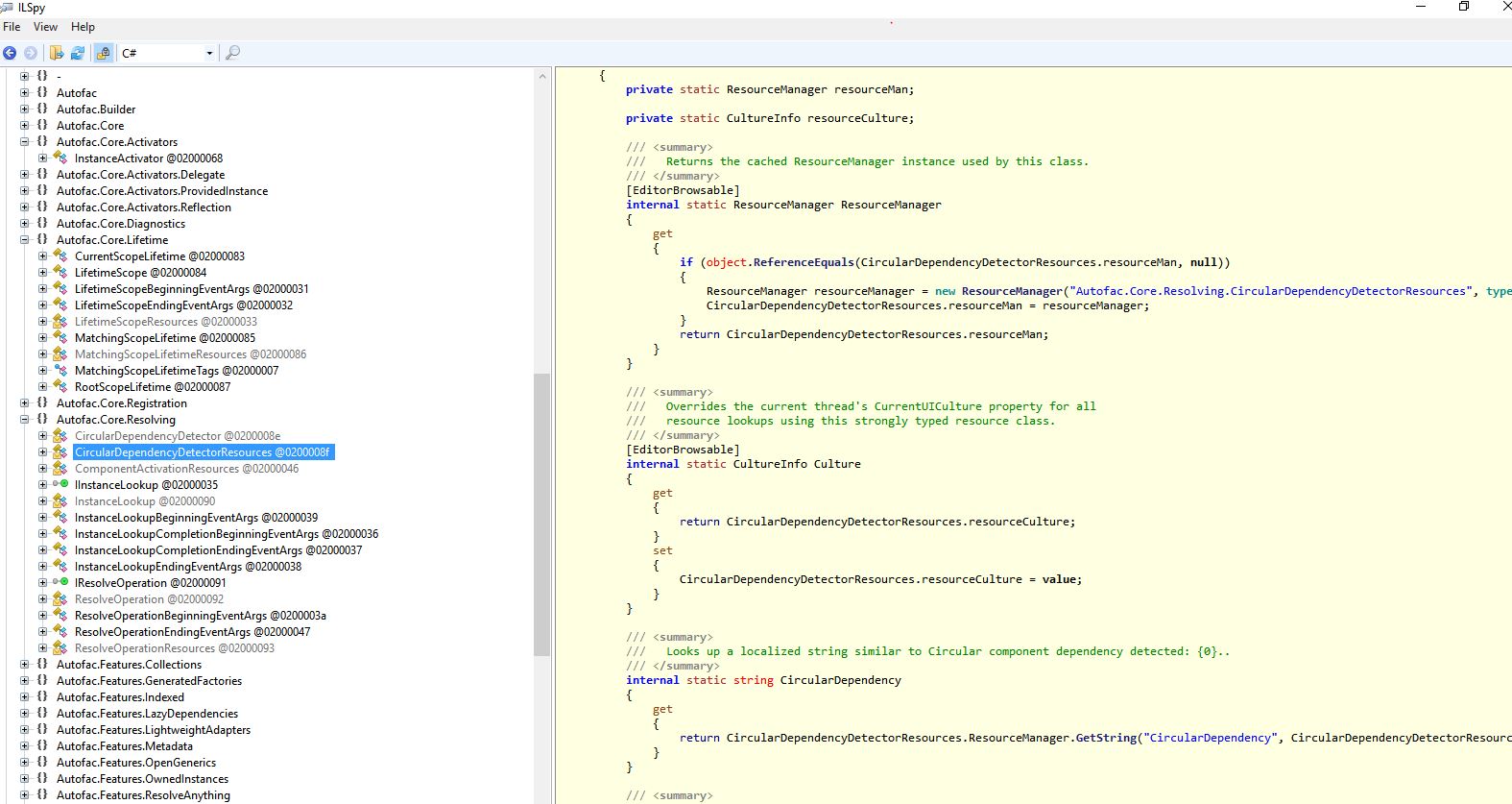
Task: Expand the CurrentScopeLifetime class node
Action: [x=43, y=256]
